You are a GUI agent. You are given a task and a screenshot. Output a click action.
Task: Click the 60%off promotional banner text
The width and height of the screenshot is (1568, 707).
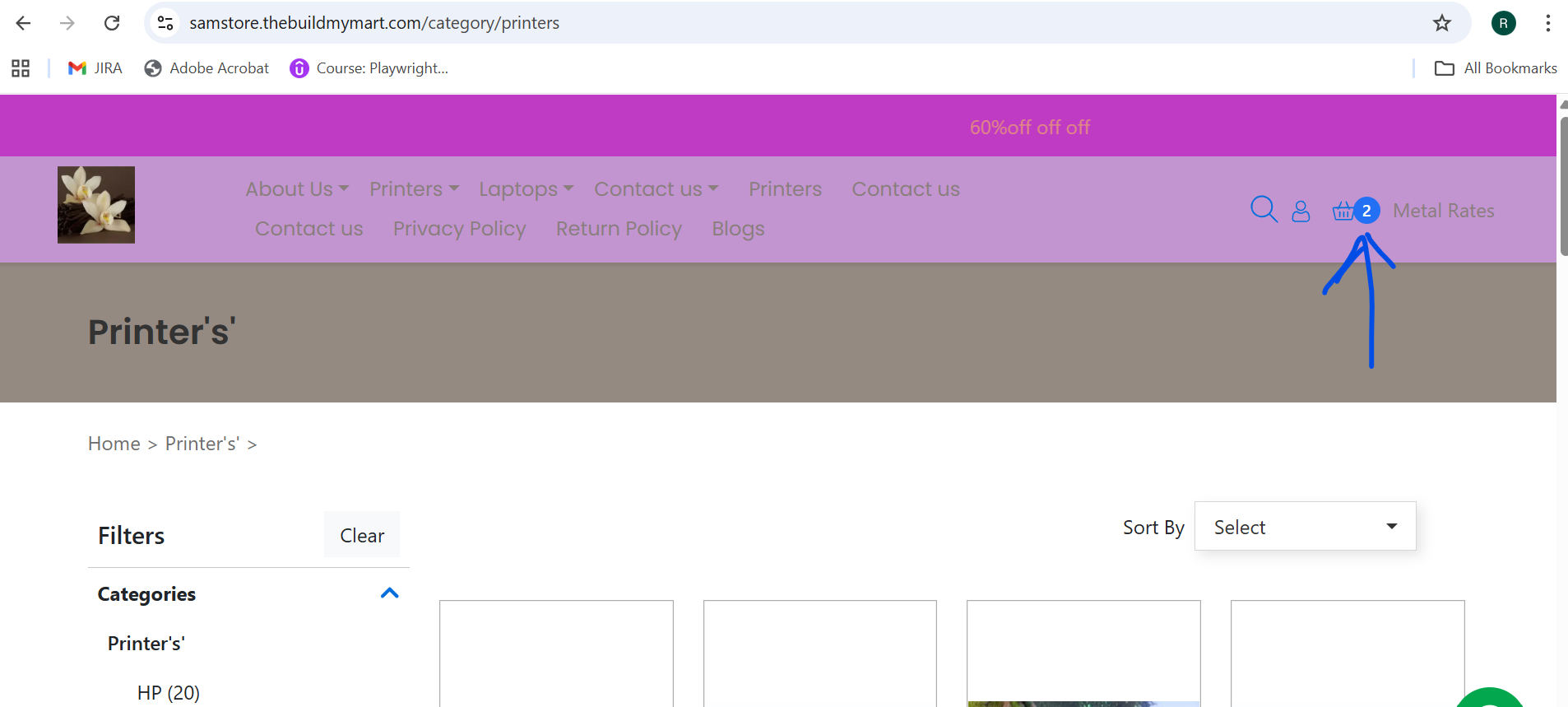pos(1030,128)
